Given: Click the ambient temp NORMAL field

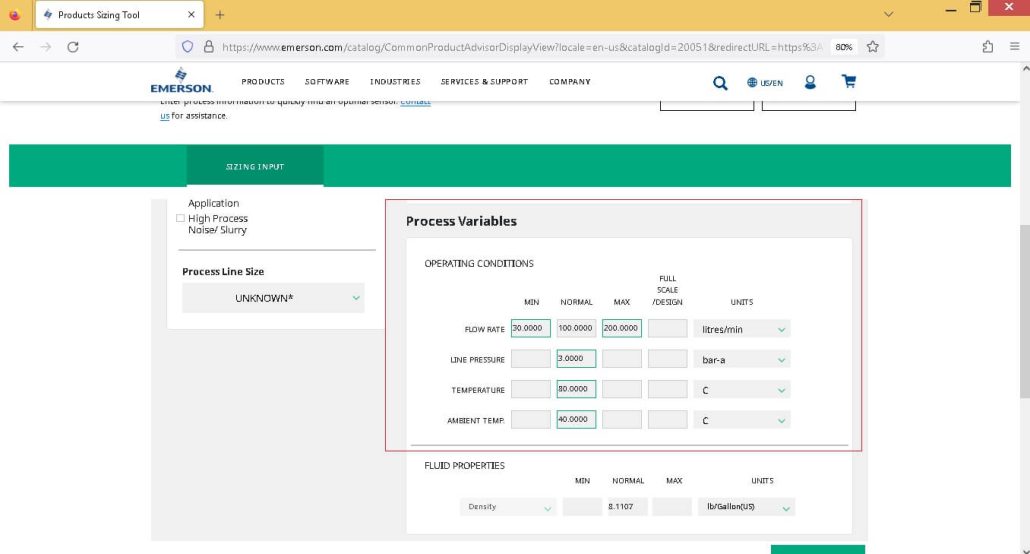Looking at the screenshot, I should pos(576,419).
